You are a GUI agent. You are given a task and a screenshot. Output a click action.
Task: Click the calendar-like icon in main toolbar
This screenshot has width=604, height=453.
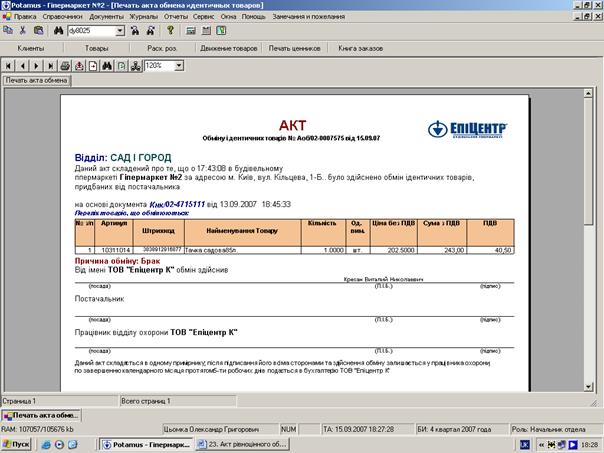click(x=206, y=31)
